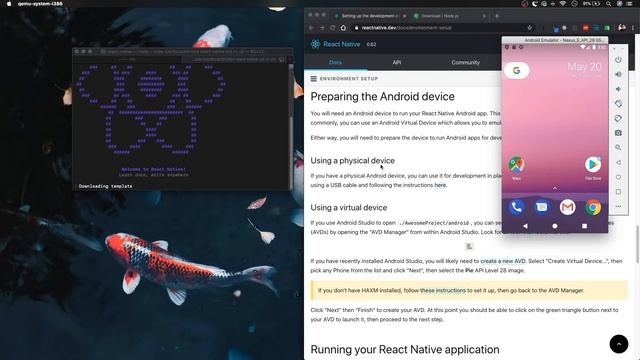This screenshot has height=360, width=640.
Task: Open the Gmail app in emulator dock
Action: tap(567, 207)
